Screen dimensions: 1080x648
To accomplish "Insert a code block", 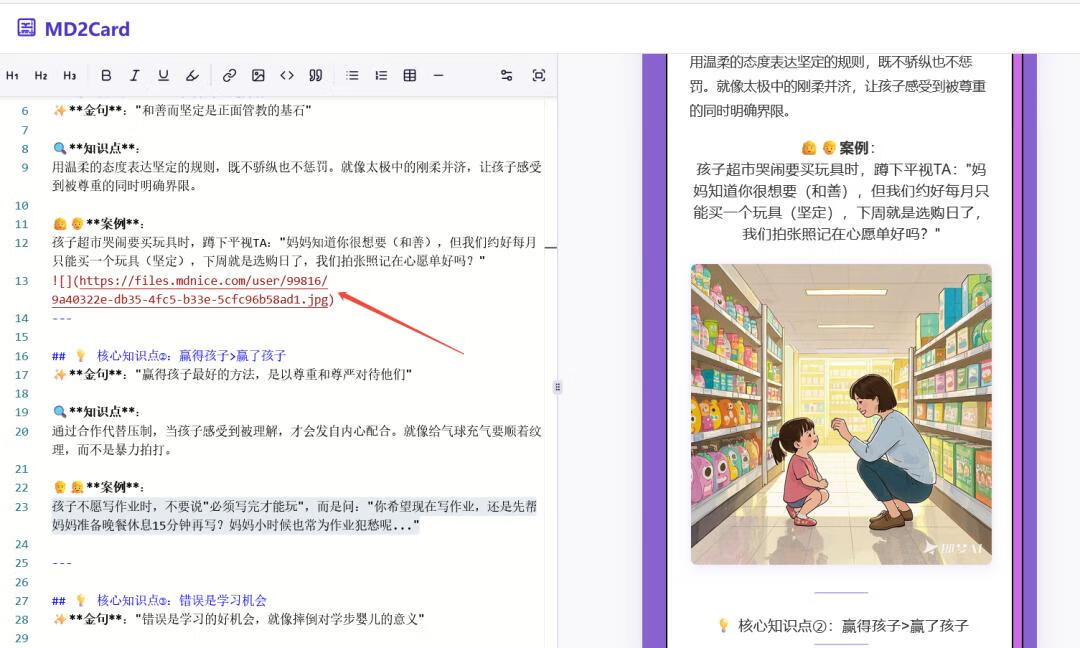I will pos(287,75).
